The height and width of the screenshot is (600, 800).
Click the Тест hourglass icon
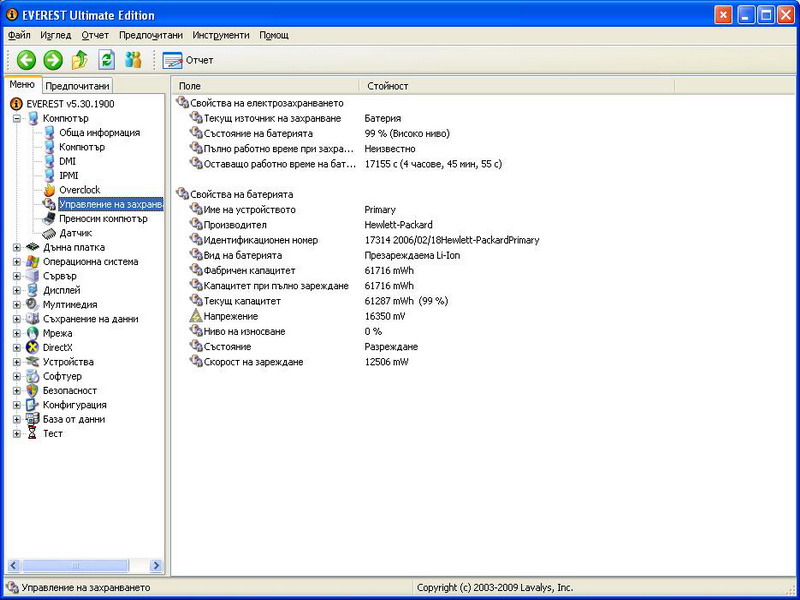pos(32,433)
